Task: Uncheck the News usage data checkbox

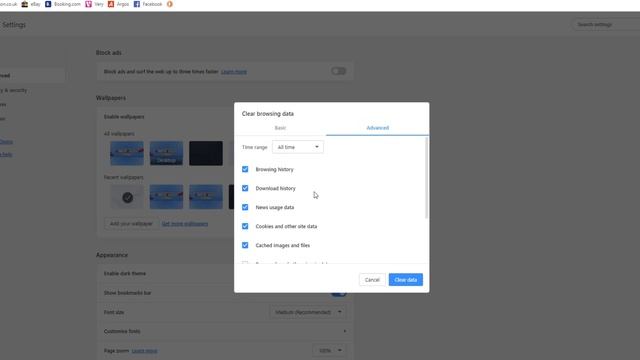Action: 245,207
